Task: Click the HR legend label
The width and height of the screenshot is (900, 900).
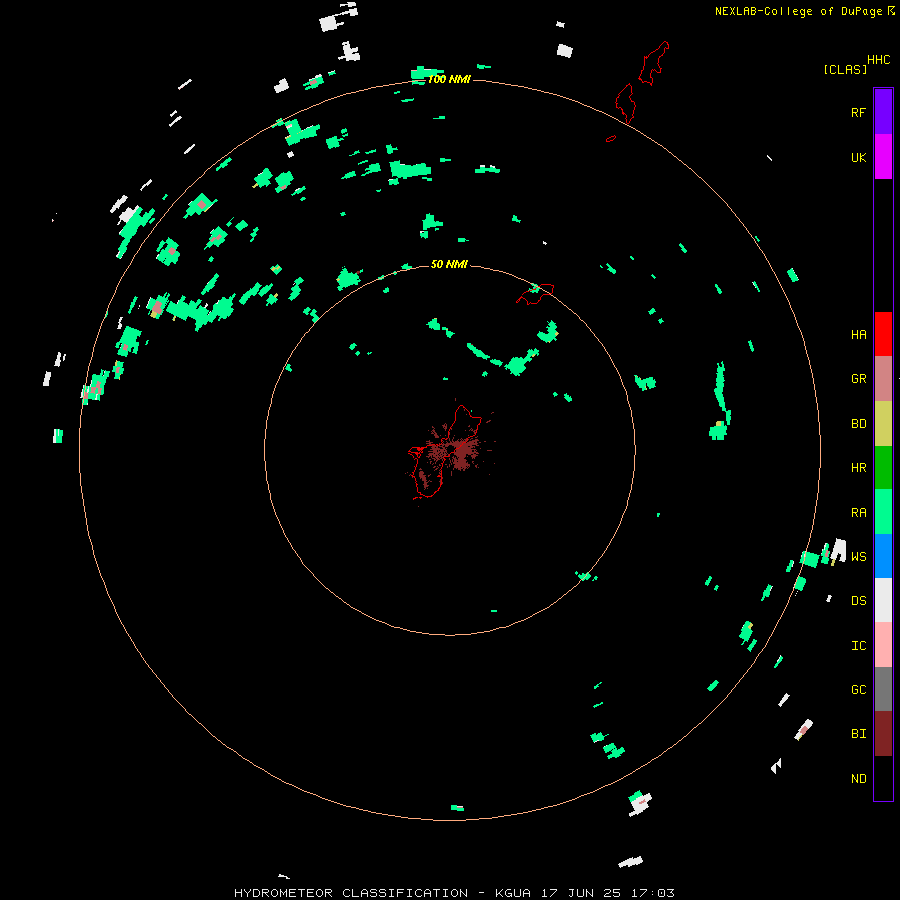Action: [x=858, y=467]
